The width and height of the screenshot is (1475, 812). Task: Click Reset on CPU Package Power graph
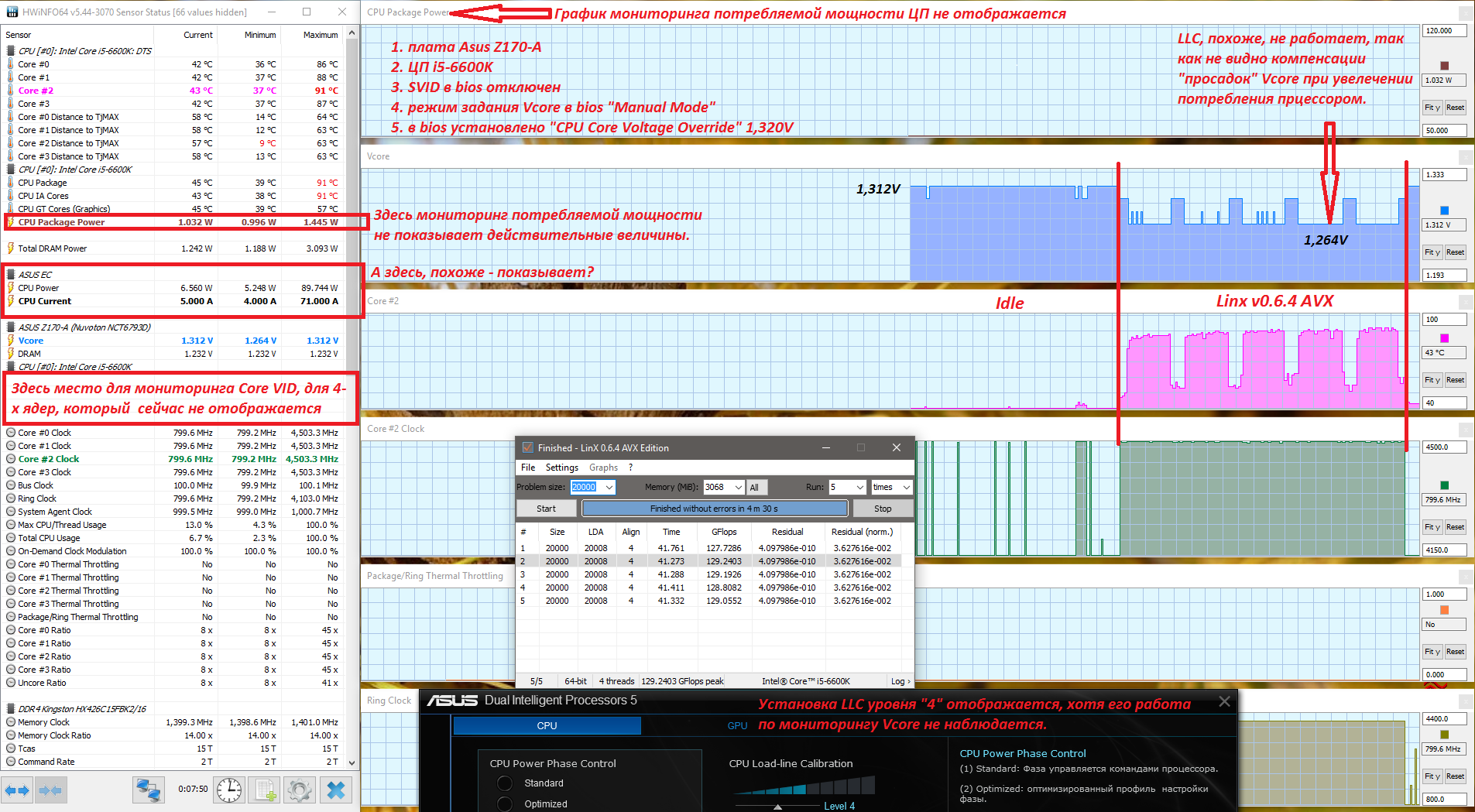pos(1455,108)
